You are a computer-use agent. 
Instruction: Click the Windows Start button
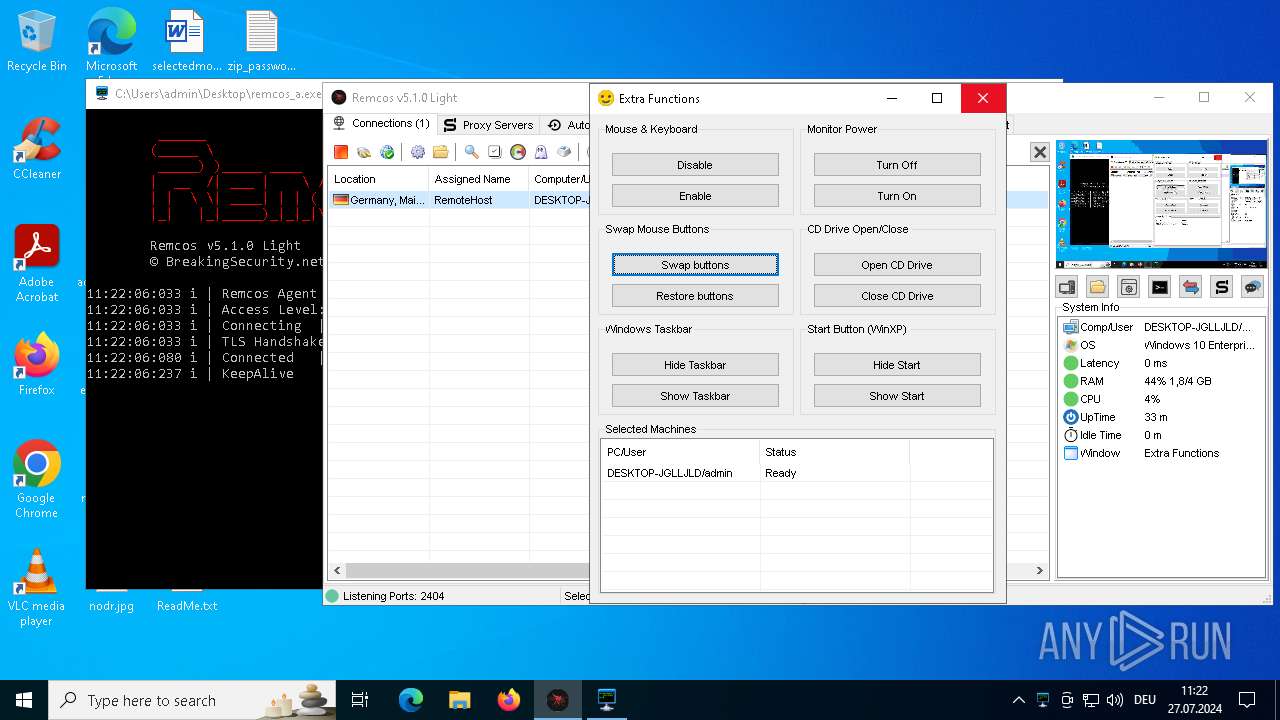coord(24,700)
